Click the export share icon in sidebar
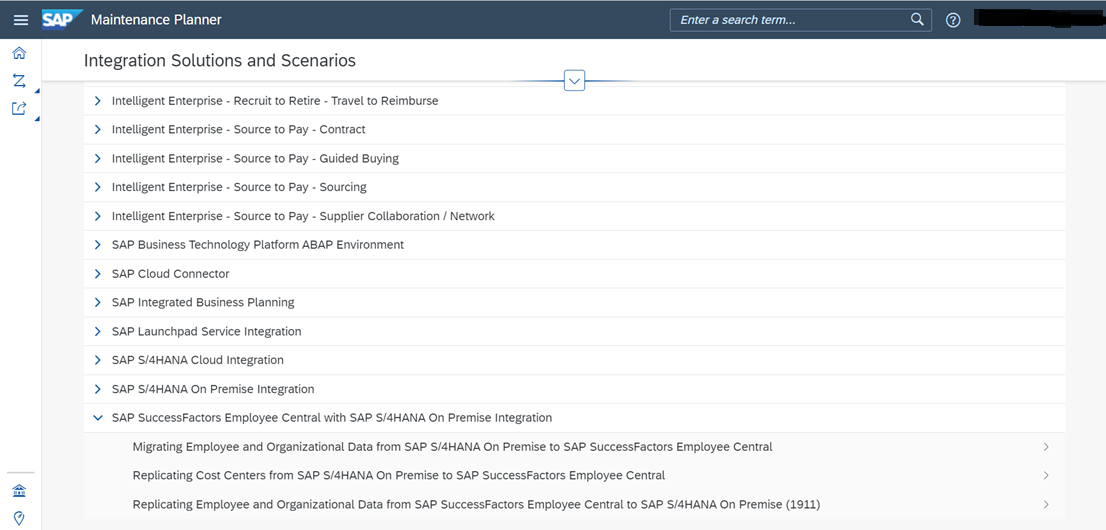1106x530 pixels. click(x=19, y=109)
